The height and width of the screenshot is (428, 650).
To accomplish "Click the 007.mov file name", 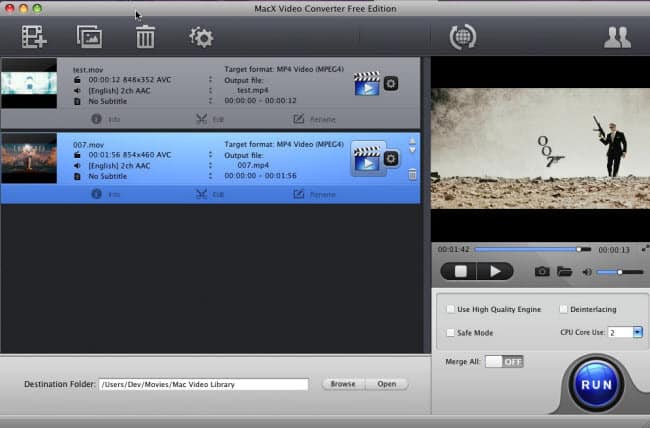I will (x=88, y=145).
